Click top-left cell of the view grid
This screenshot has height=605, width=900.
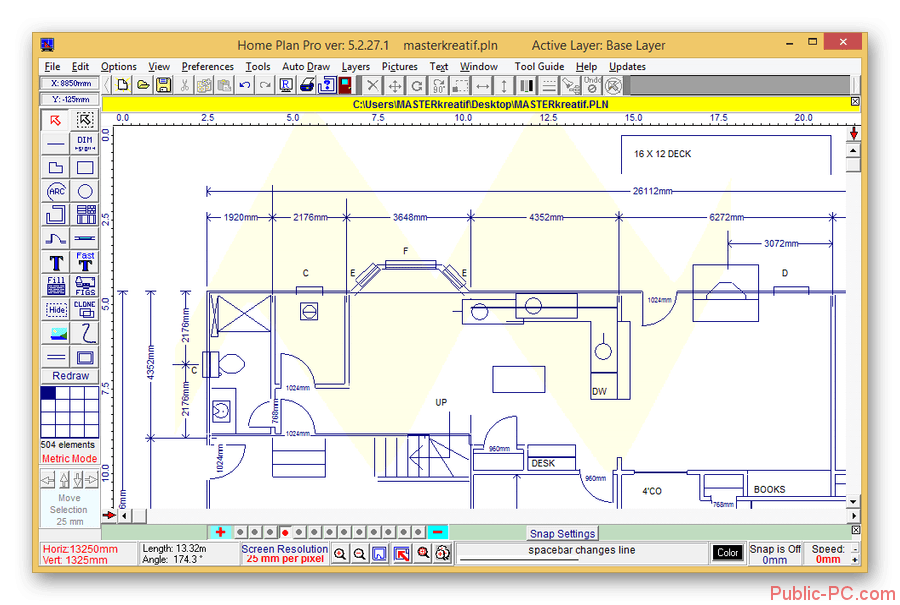(x=47, y=394)
